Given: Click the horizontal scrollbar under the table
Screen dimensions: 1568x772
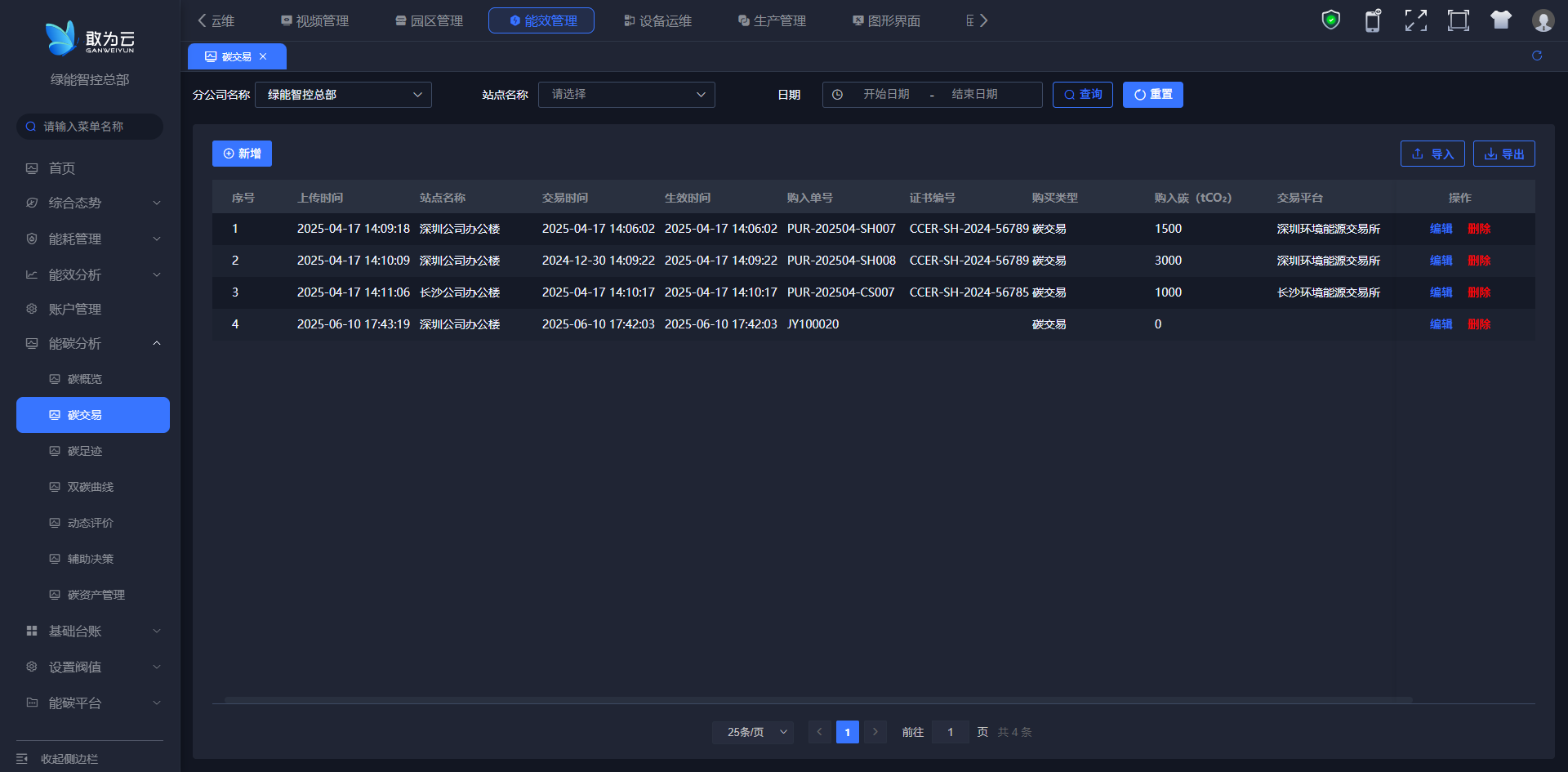Looking at the screenshot, I should coord(817,700).
